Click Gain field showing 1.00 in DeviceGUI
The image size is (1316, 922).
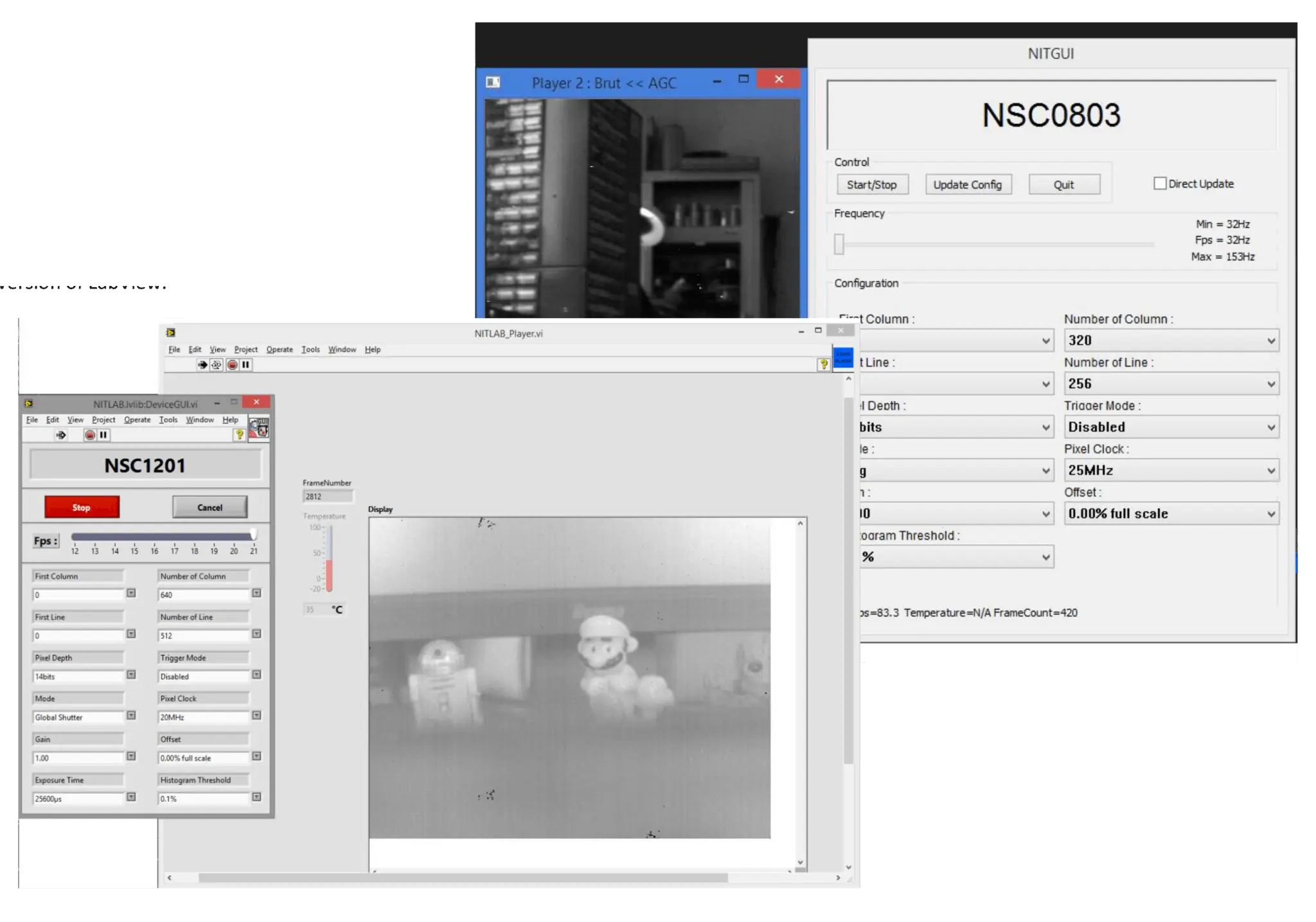click(x=78, y=758)
